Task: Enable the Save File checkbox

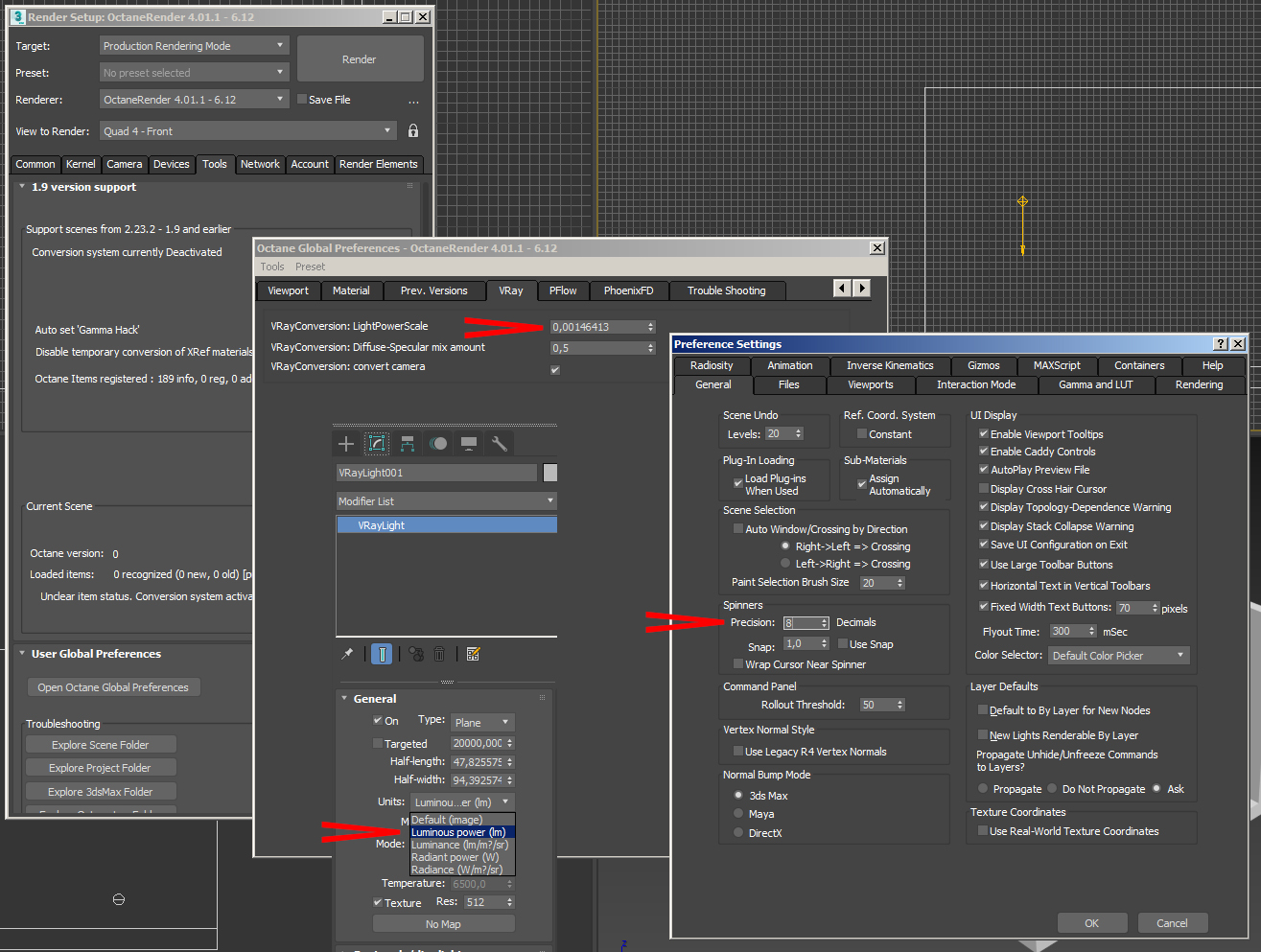Action: tap(302, 99)
